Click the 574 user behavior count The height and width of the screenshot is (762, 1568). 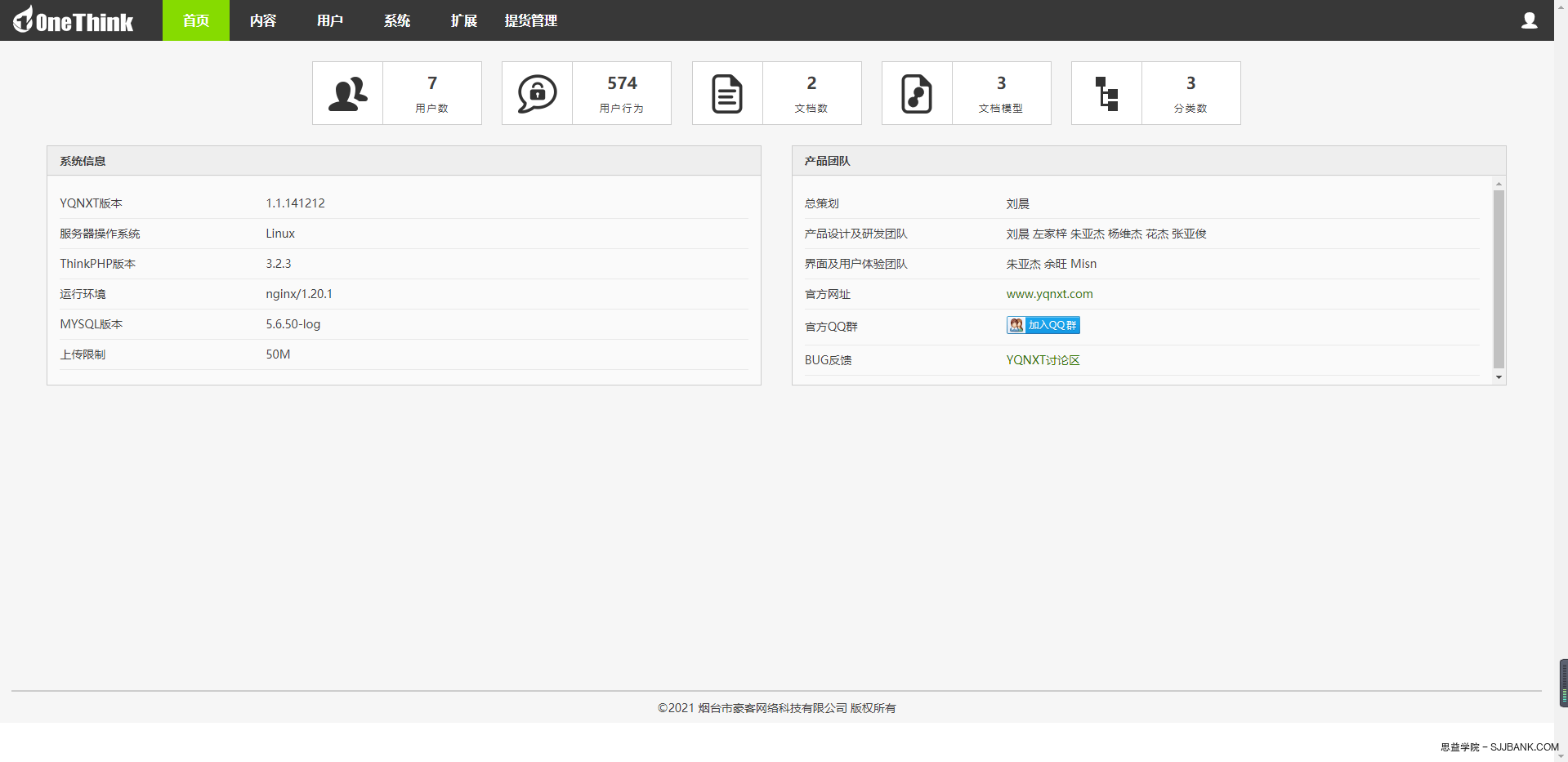[622, 83]
